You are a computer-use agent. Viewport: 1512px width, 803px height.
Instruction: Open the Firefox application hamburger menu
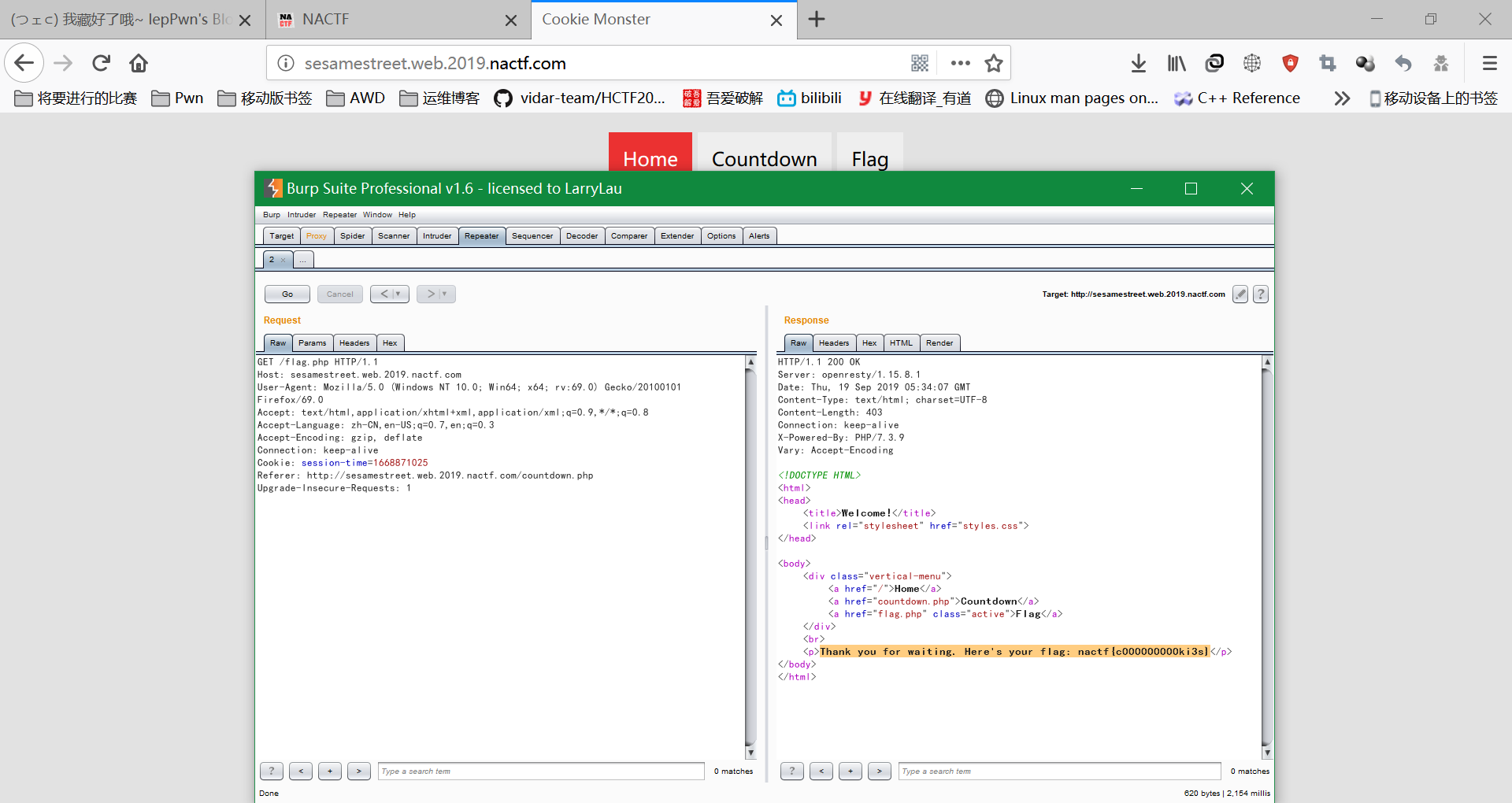1489,63
